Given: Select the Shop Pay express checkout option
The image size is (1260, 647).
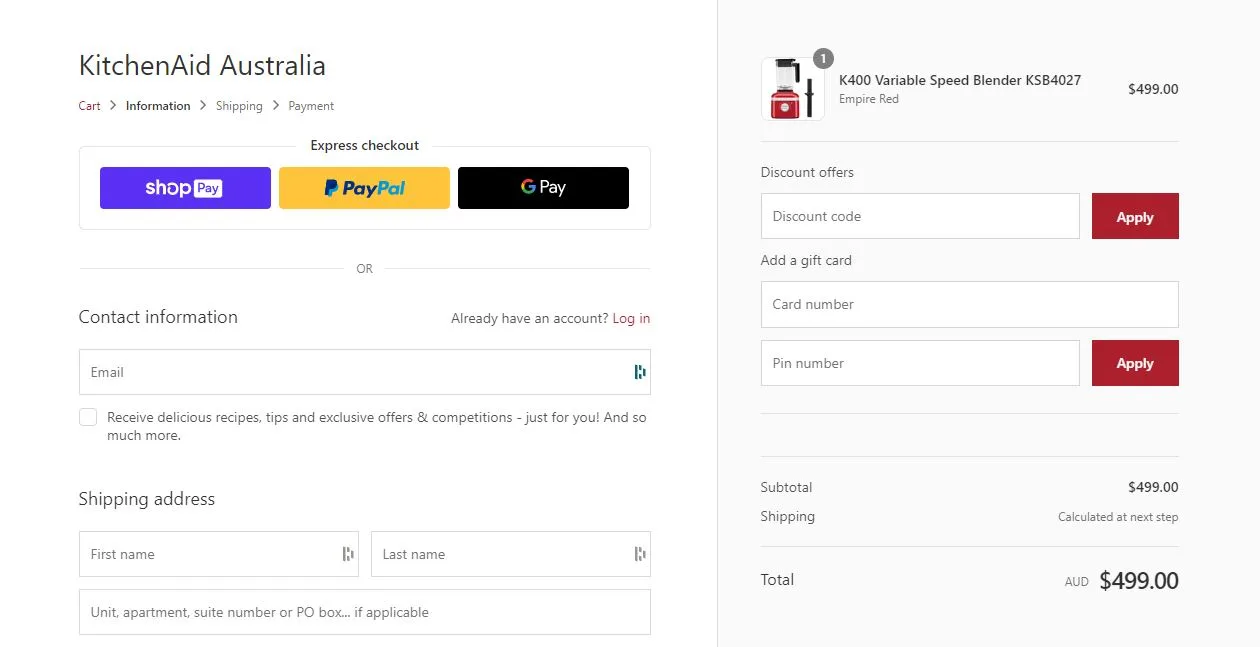Looking at the screenshot, I should pyautogui.click(x=185, y=187).
